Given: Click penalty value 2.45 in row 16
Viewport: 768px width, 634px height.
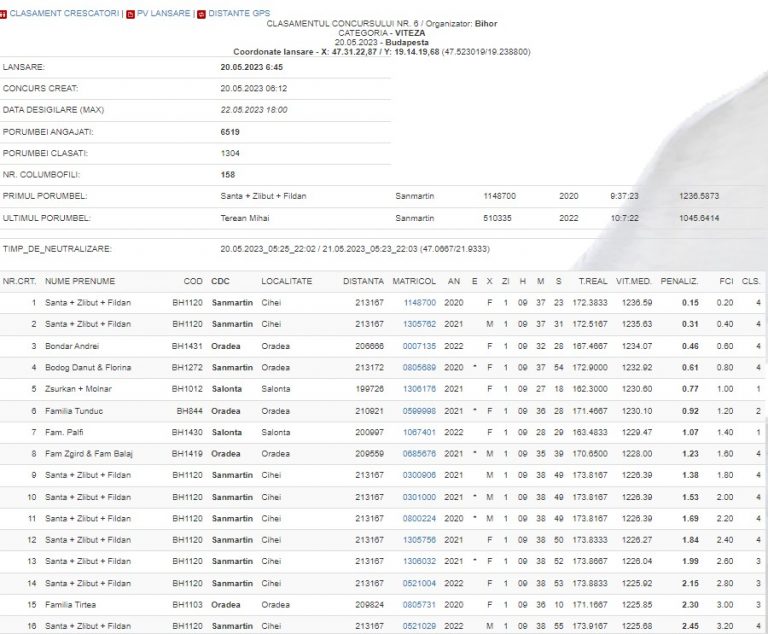Looking at the screenshot, I should 690,626.
